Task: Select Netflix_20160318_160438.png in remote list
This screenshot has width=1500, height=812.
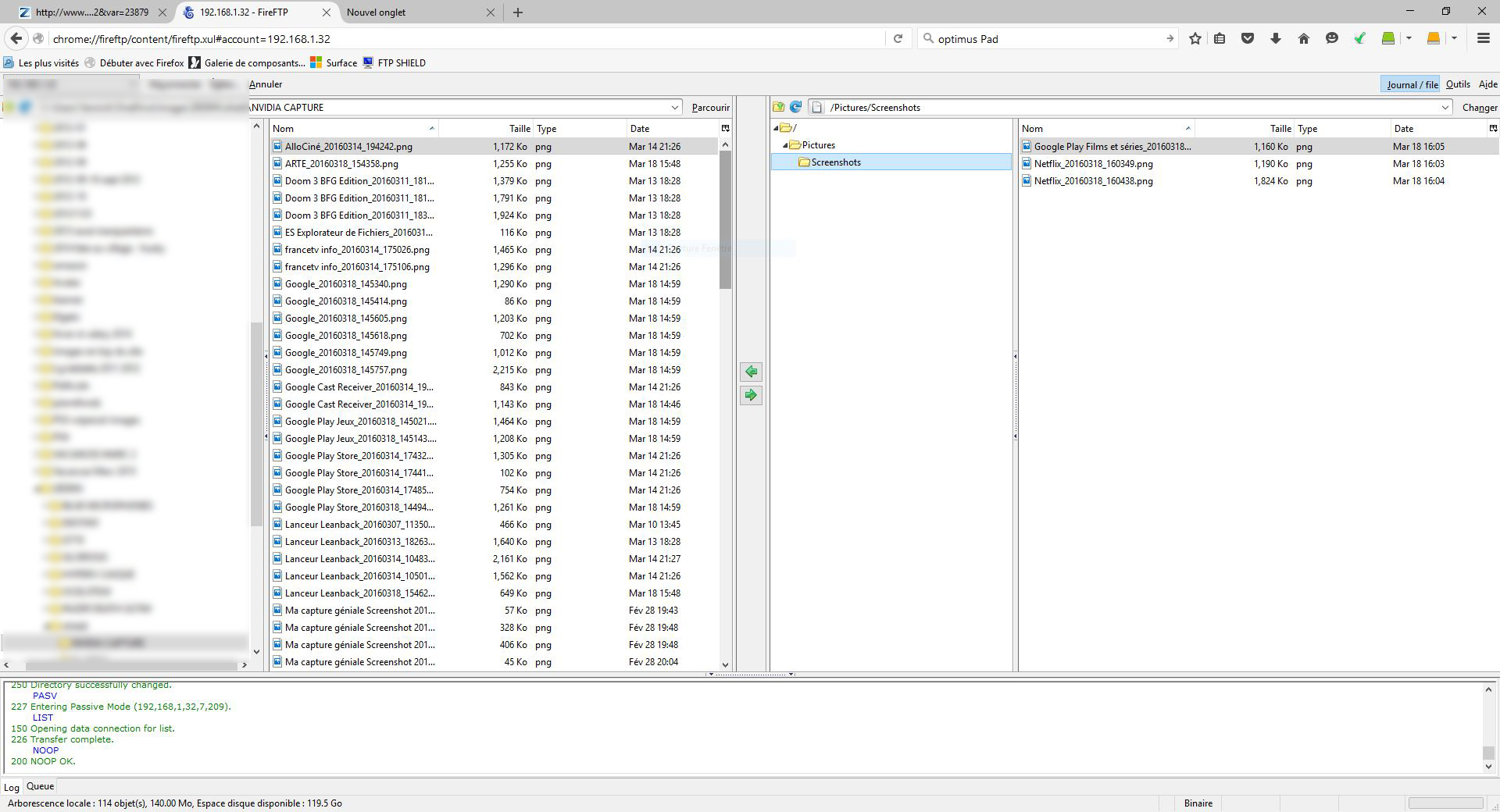Action: point(1093,181)
